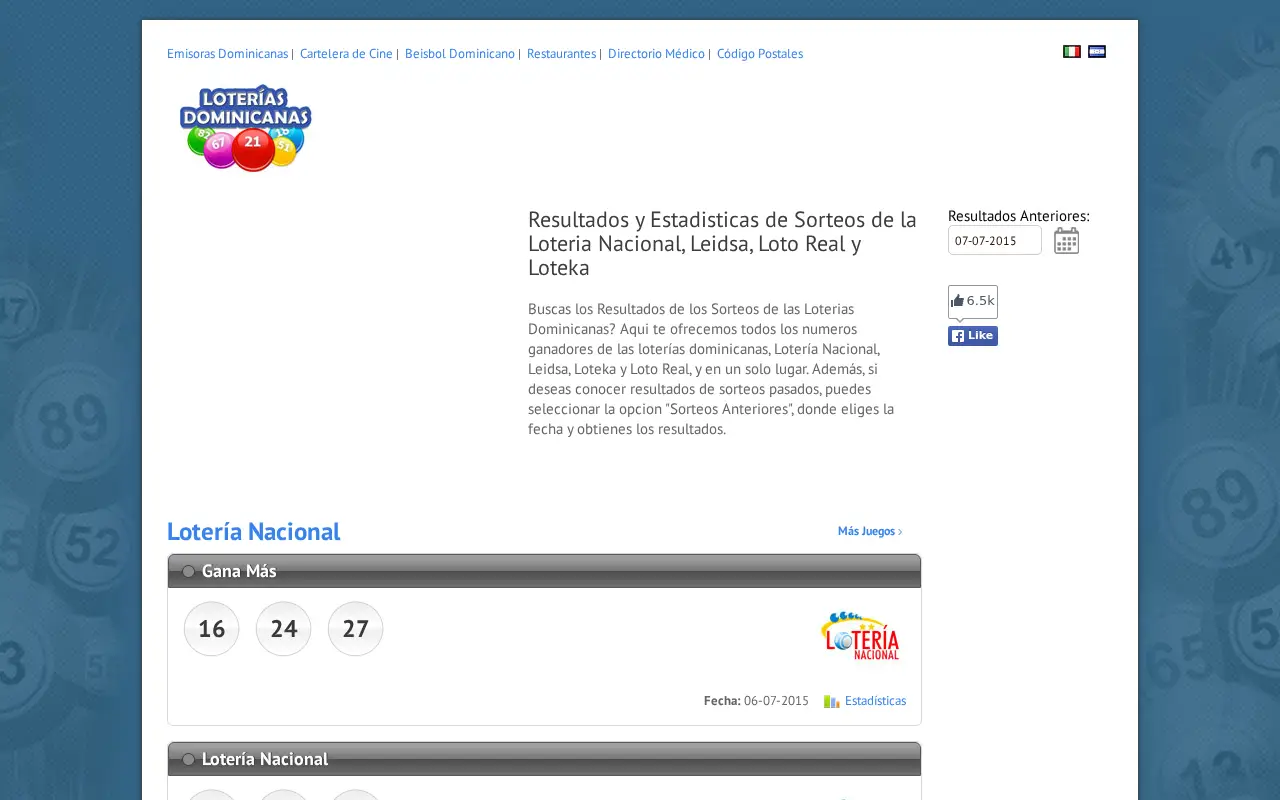Viewport: 1280px width, 800px height.
Task: Open Más Juegos link
Action: point(870,531)
